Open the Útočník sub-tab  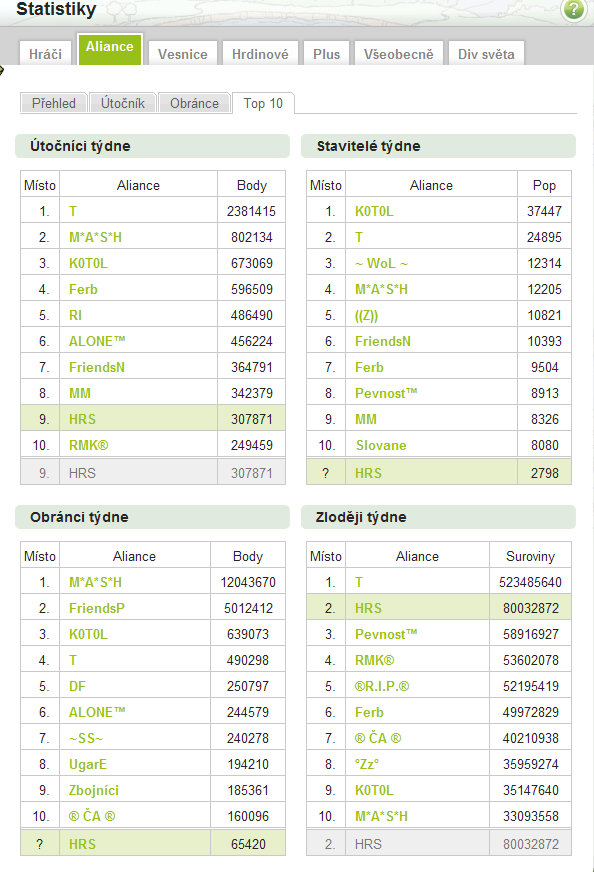coord(122,103)
